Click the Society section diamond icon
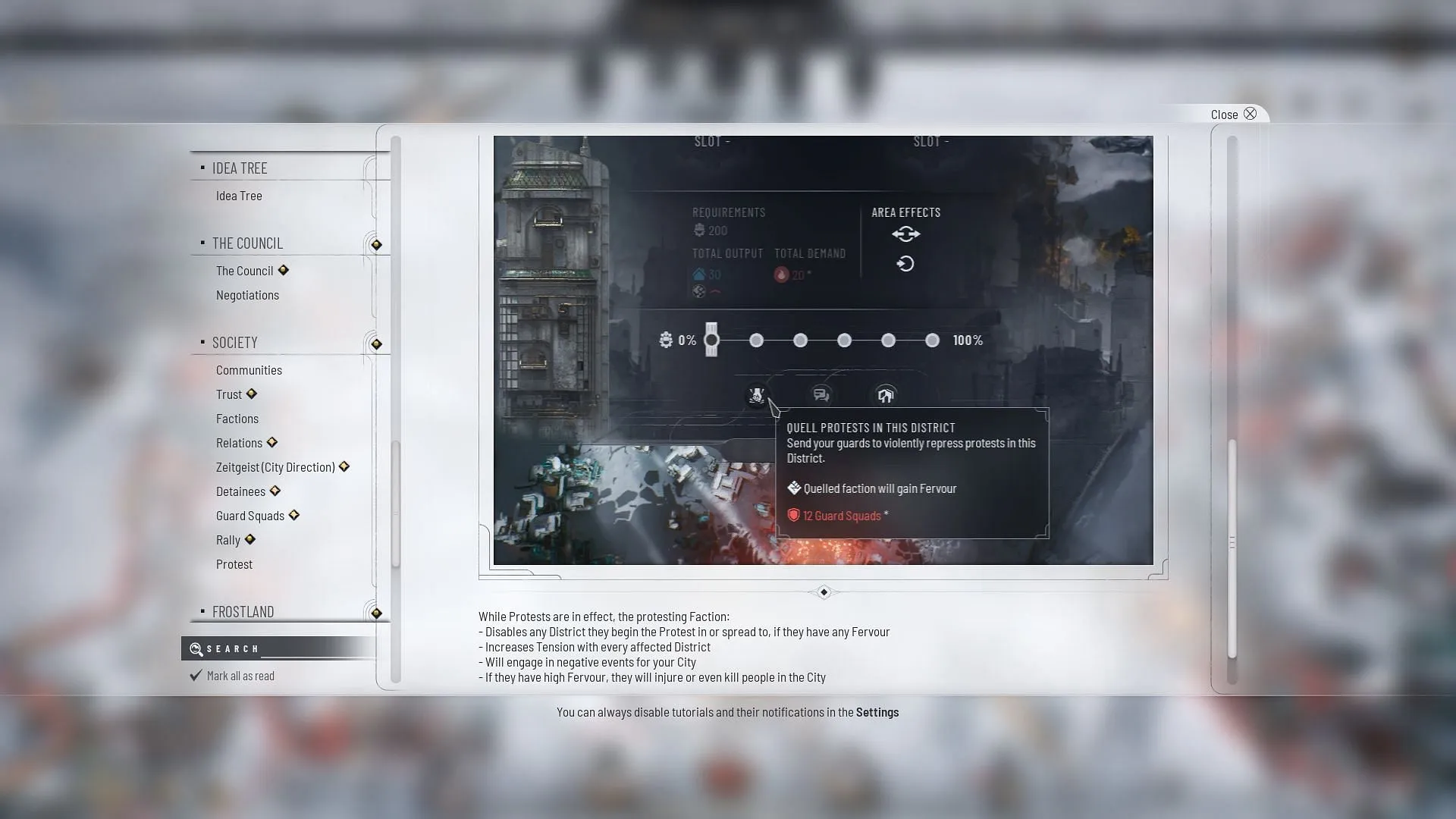1456x819 pixels. (377, 343)
